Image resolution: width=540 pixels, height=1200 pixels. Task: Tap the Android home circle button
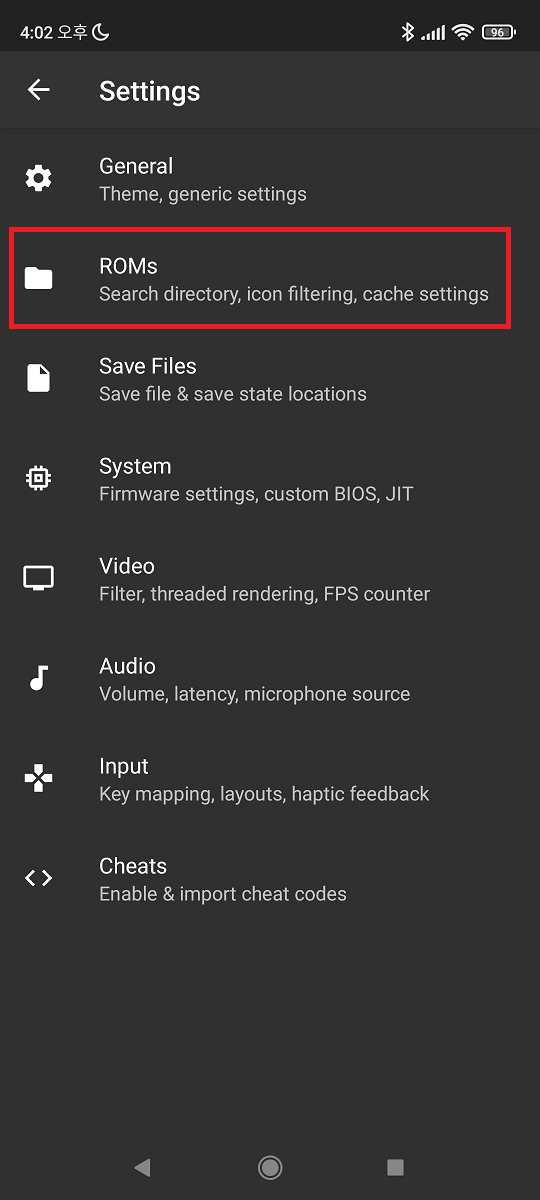tap(269, 1167)
